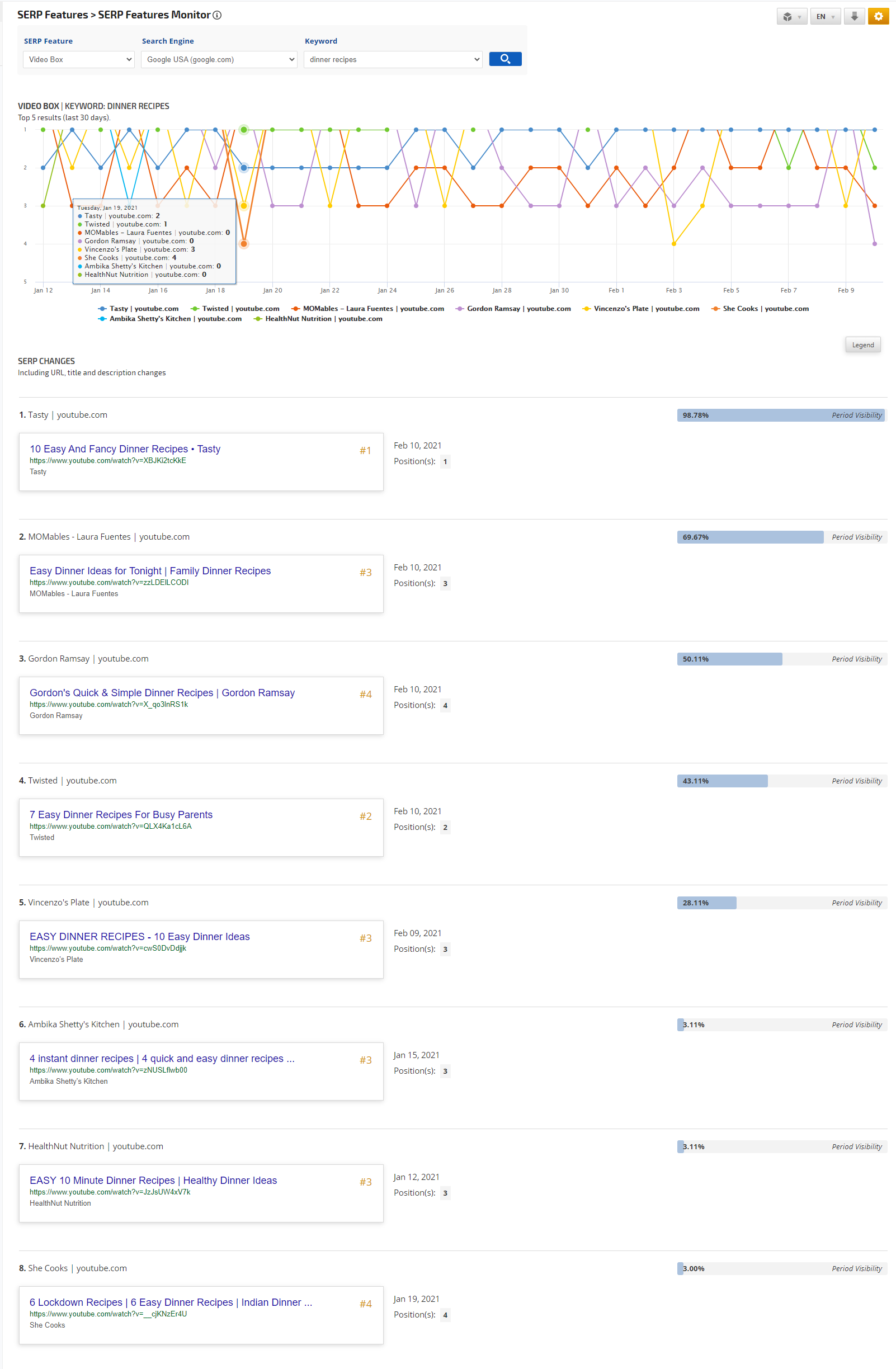
Task: Click Twisted's 43.11% Period Visibility bar
Action: coord(782,781)
